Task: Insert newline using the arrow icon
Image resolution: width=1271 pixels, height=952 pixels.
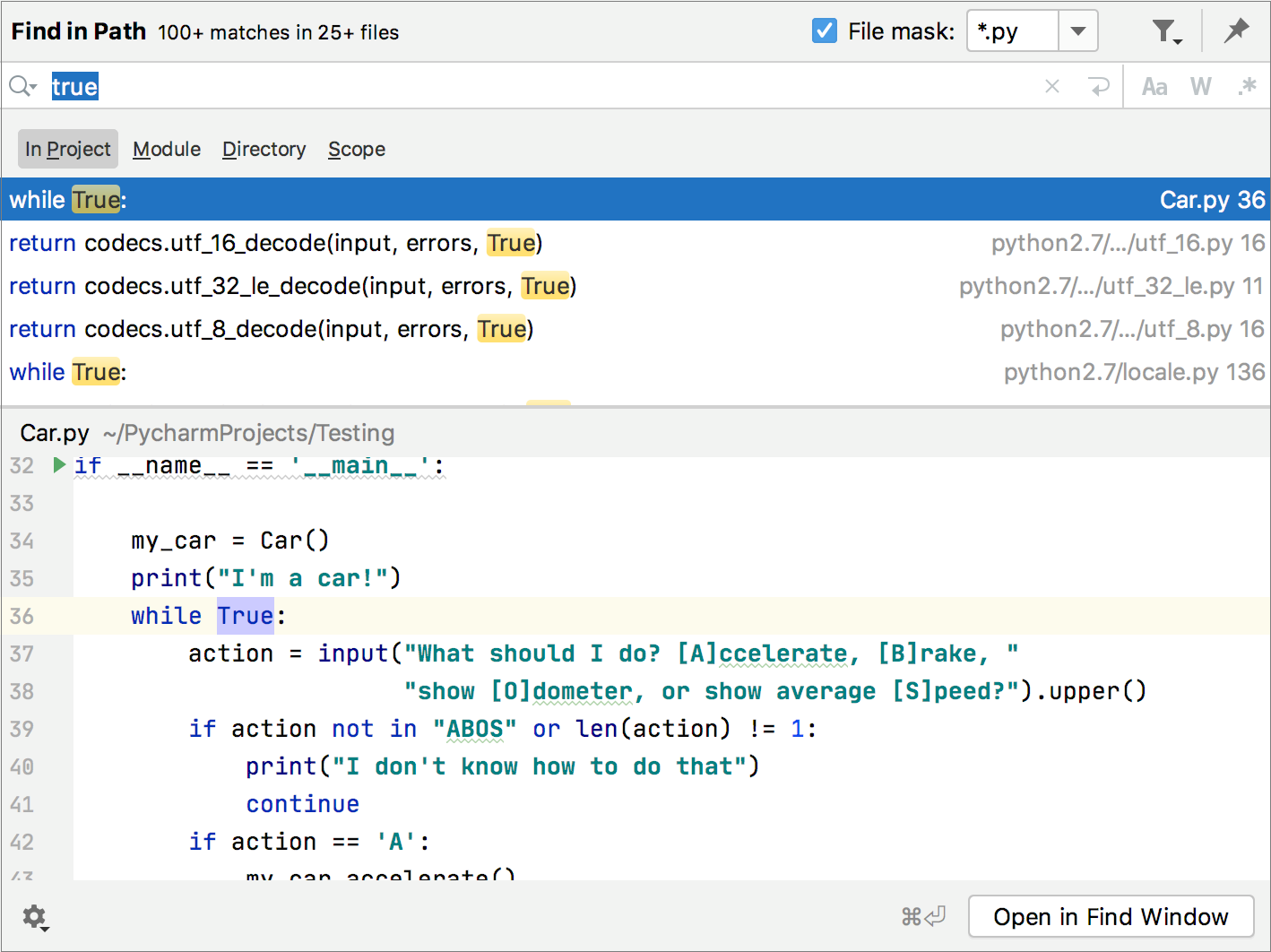Action: click(x=1099, y=86)
